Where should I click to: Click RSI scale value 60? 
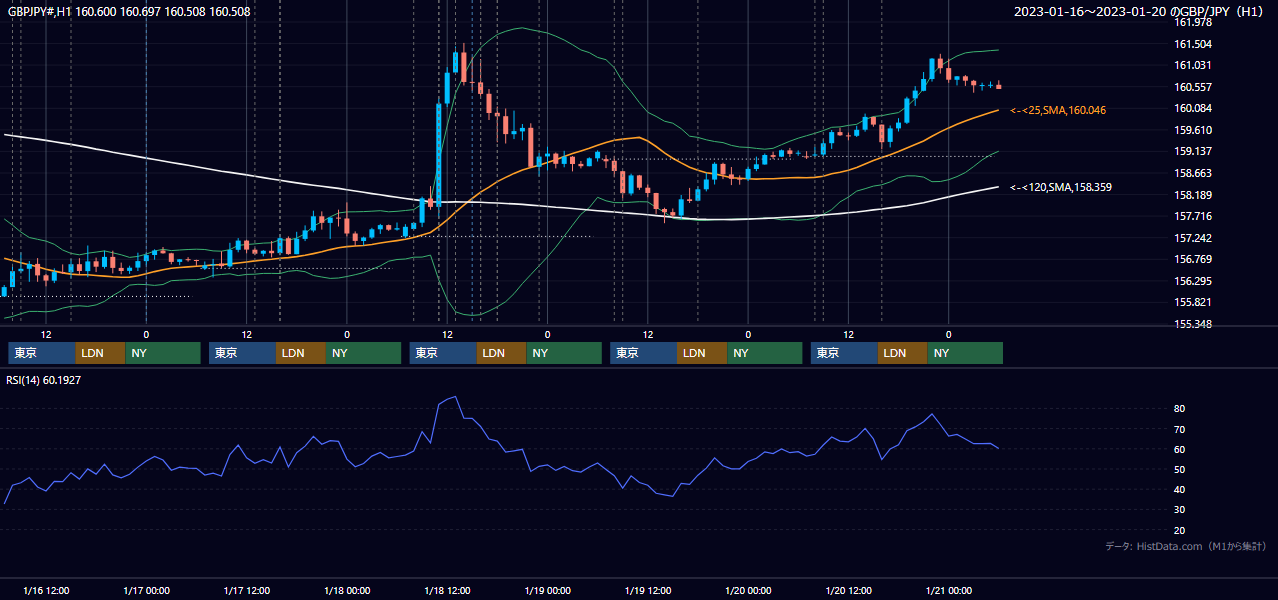(1180, 449)
